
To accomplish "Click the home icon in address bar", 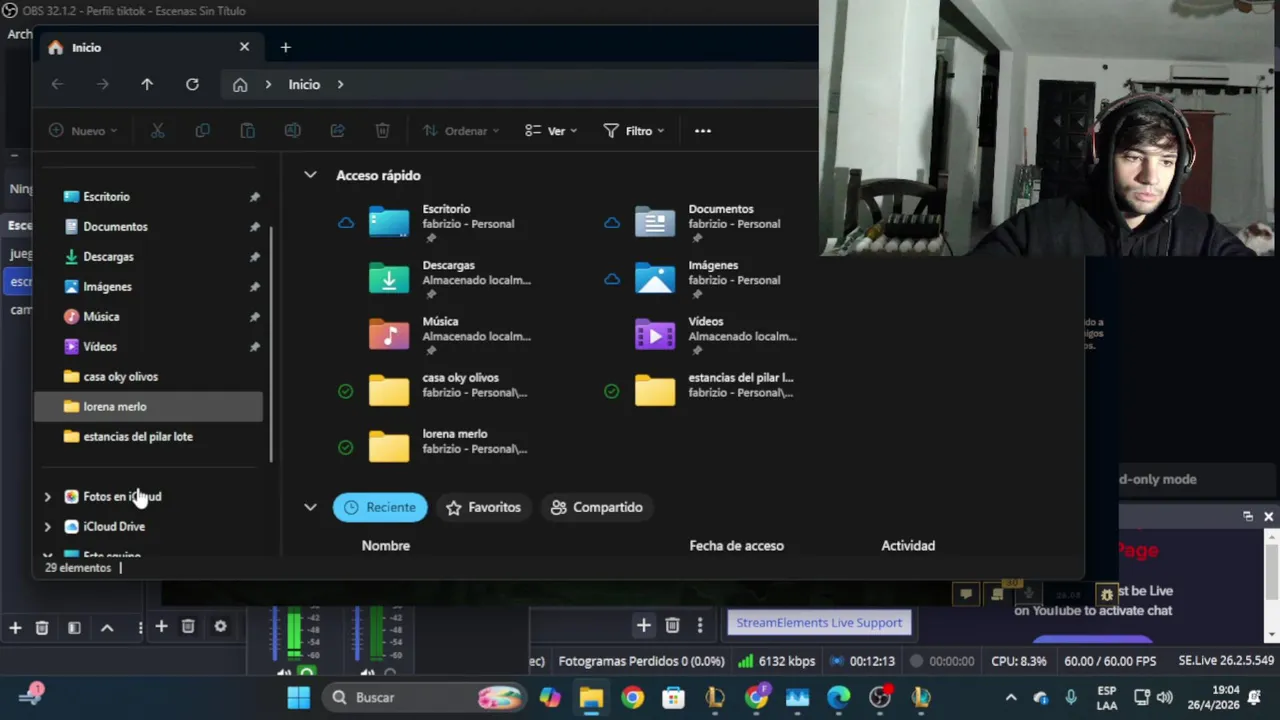I will [240, 85].
